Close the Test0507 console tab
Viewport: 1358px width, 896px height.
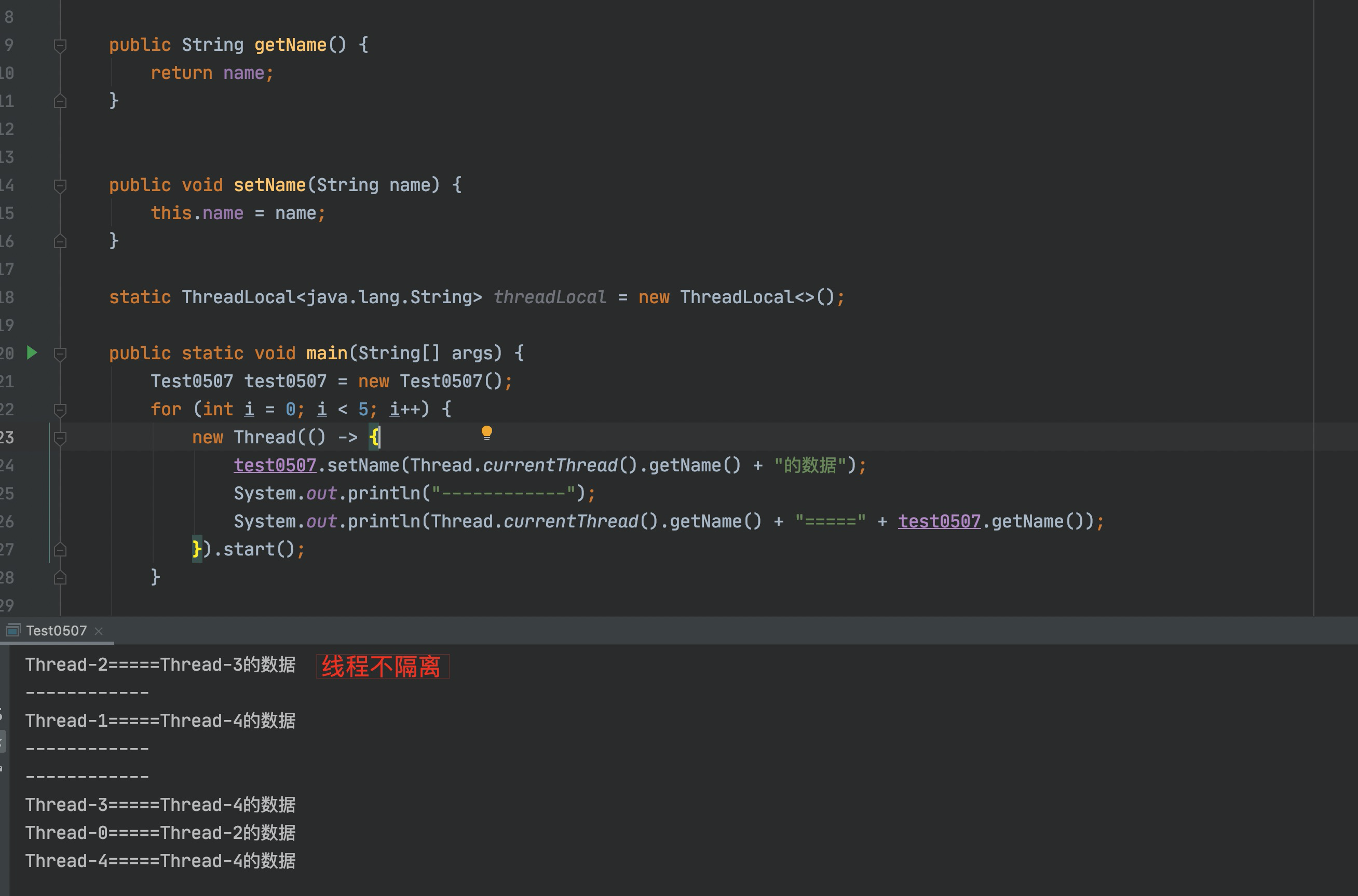[98, 631]
